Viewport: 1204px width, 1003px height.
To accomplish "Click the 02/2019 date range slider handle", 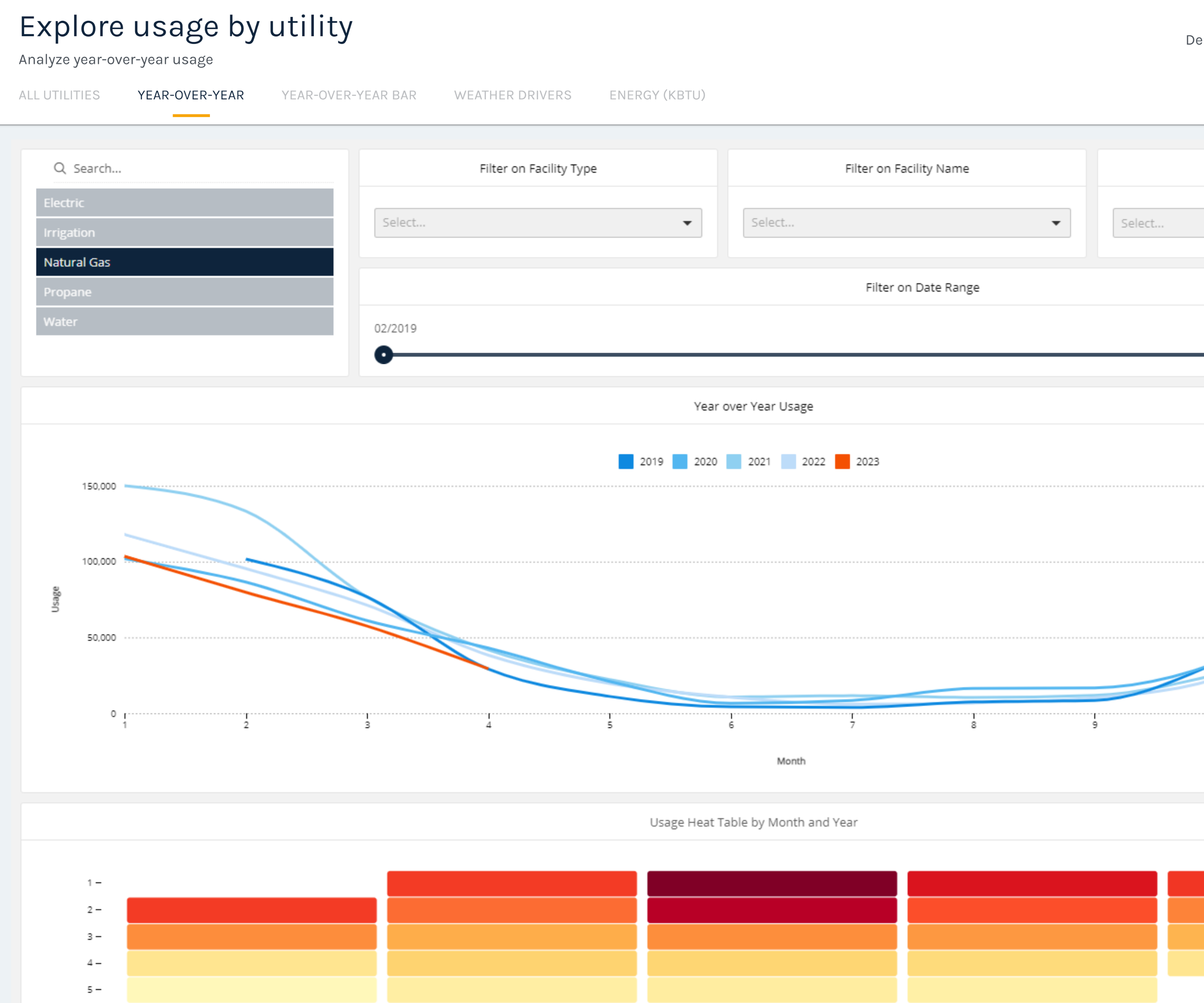I will [x=384, y=355].
